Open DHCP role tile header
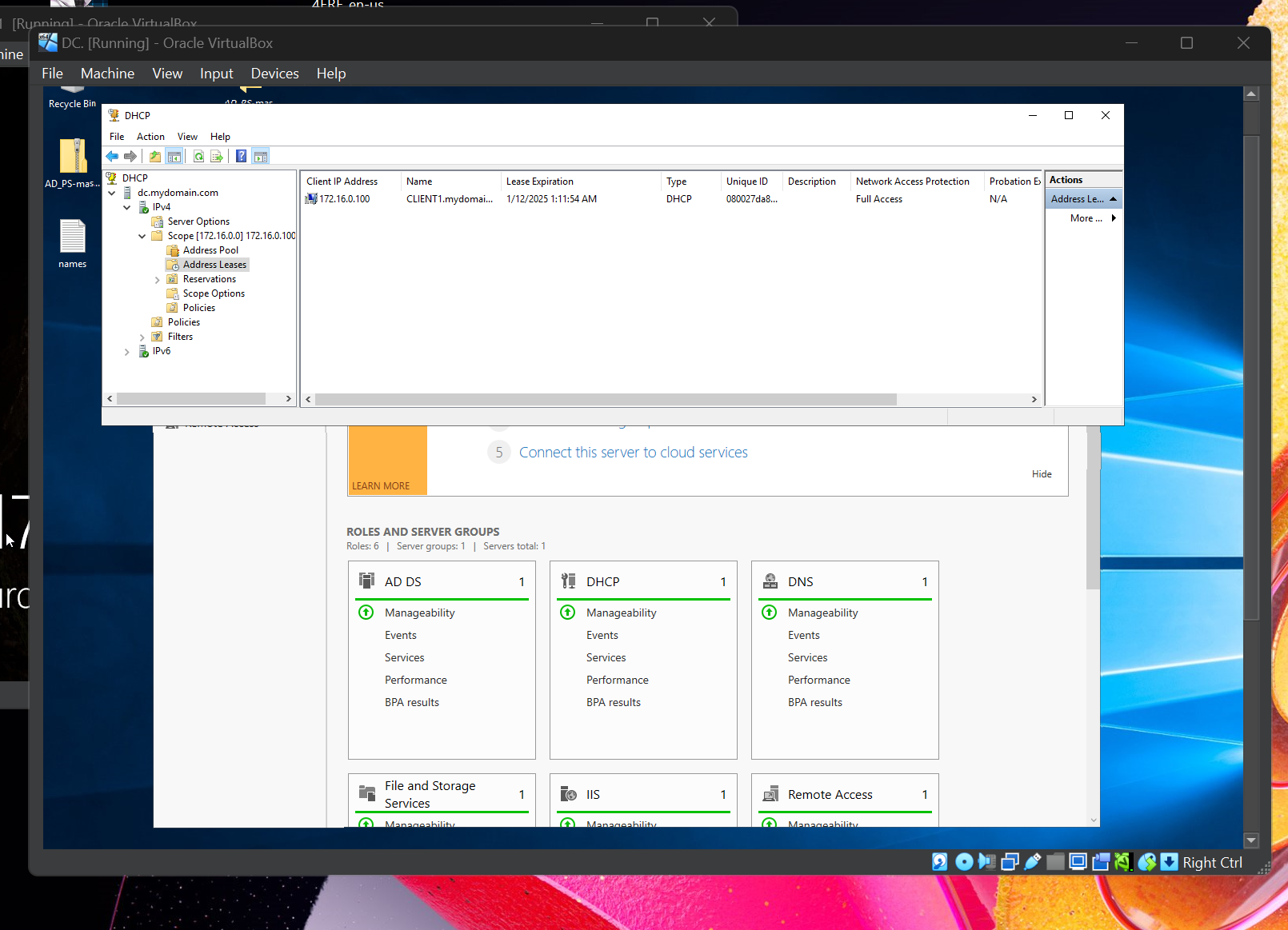The height and width of the screenshot is (930, 1288). 643,581
